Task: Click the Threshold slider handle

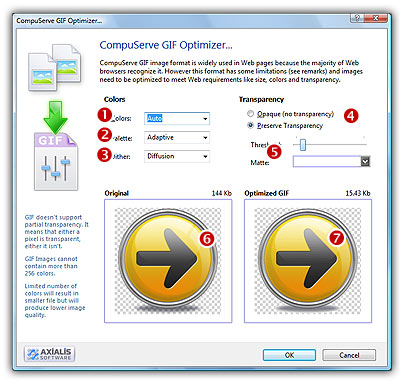Action: (303, 145)
